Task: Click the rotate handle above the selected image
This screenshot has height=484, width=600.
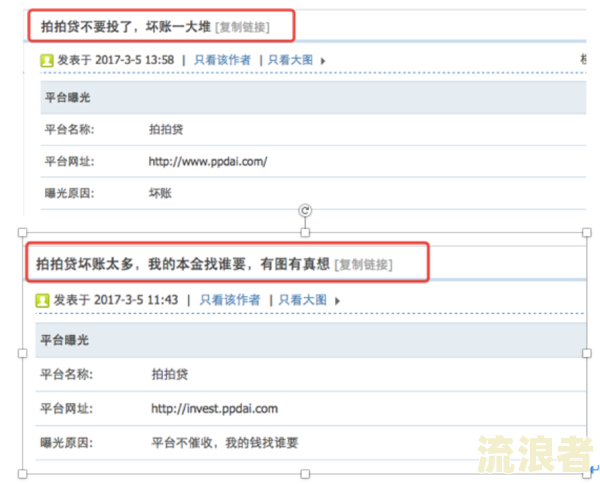Action: click(x=305, y=210)
